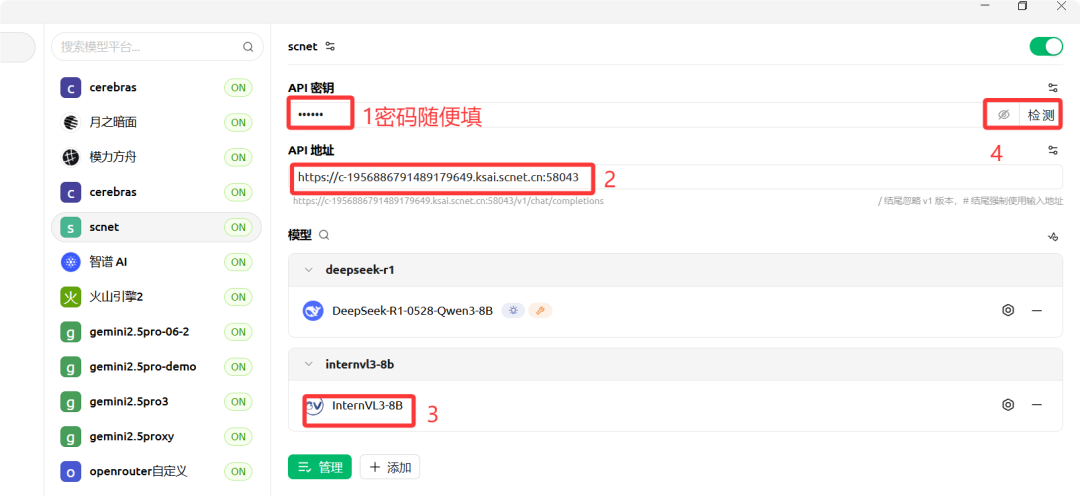Image resolution: width=1080 pixels, height=496 pixels.
Task: Open API 地址 settings icon
Action: tap(1052, 149)
